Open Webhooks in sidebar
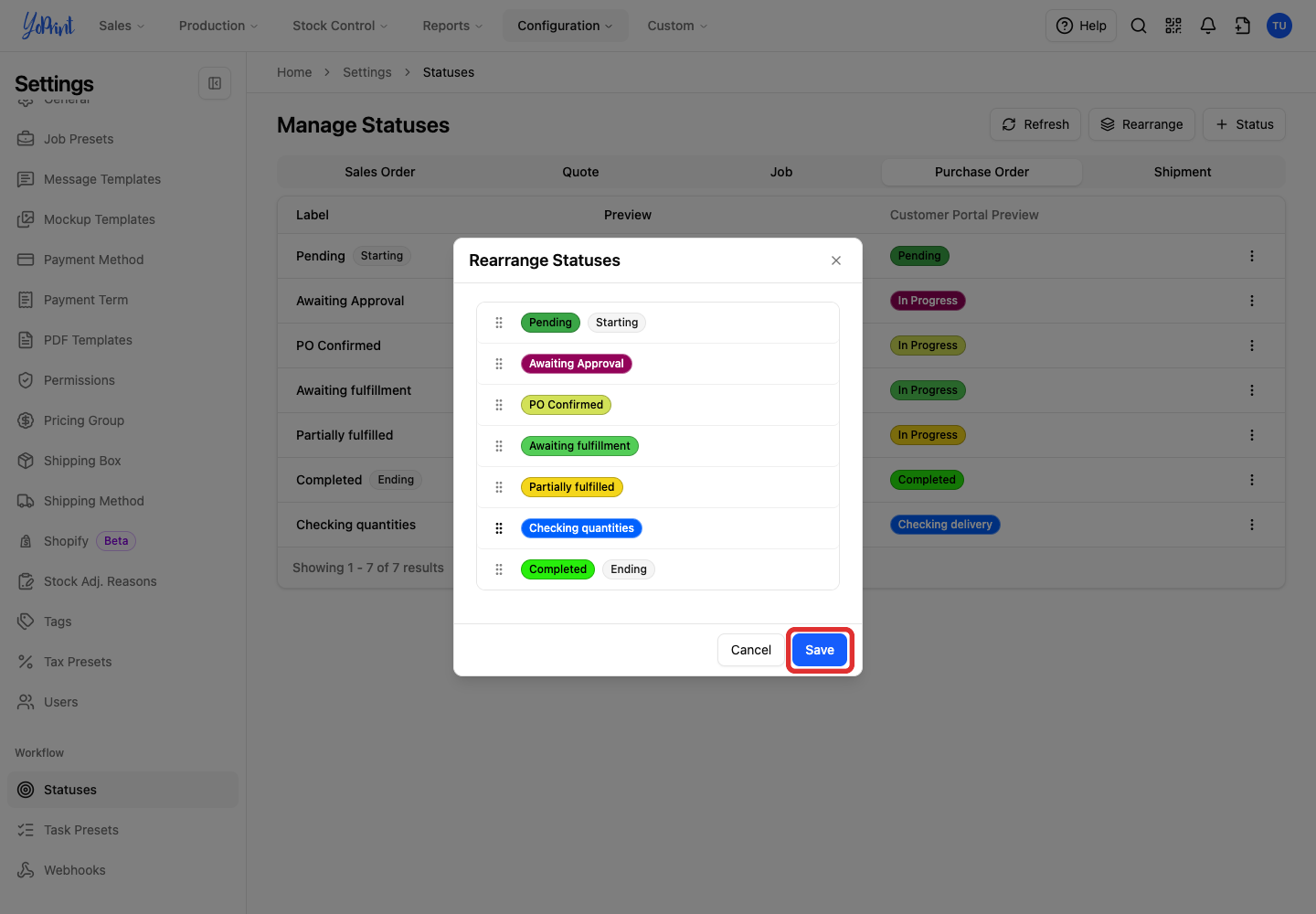This screenshot has width=1316, height=914. coord(122,870)
